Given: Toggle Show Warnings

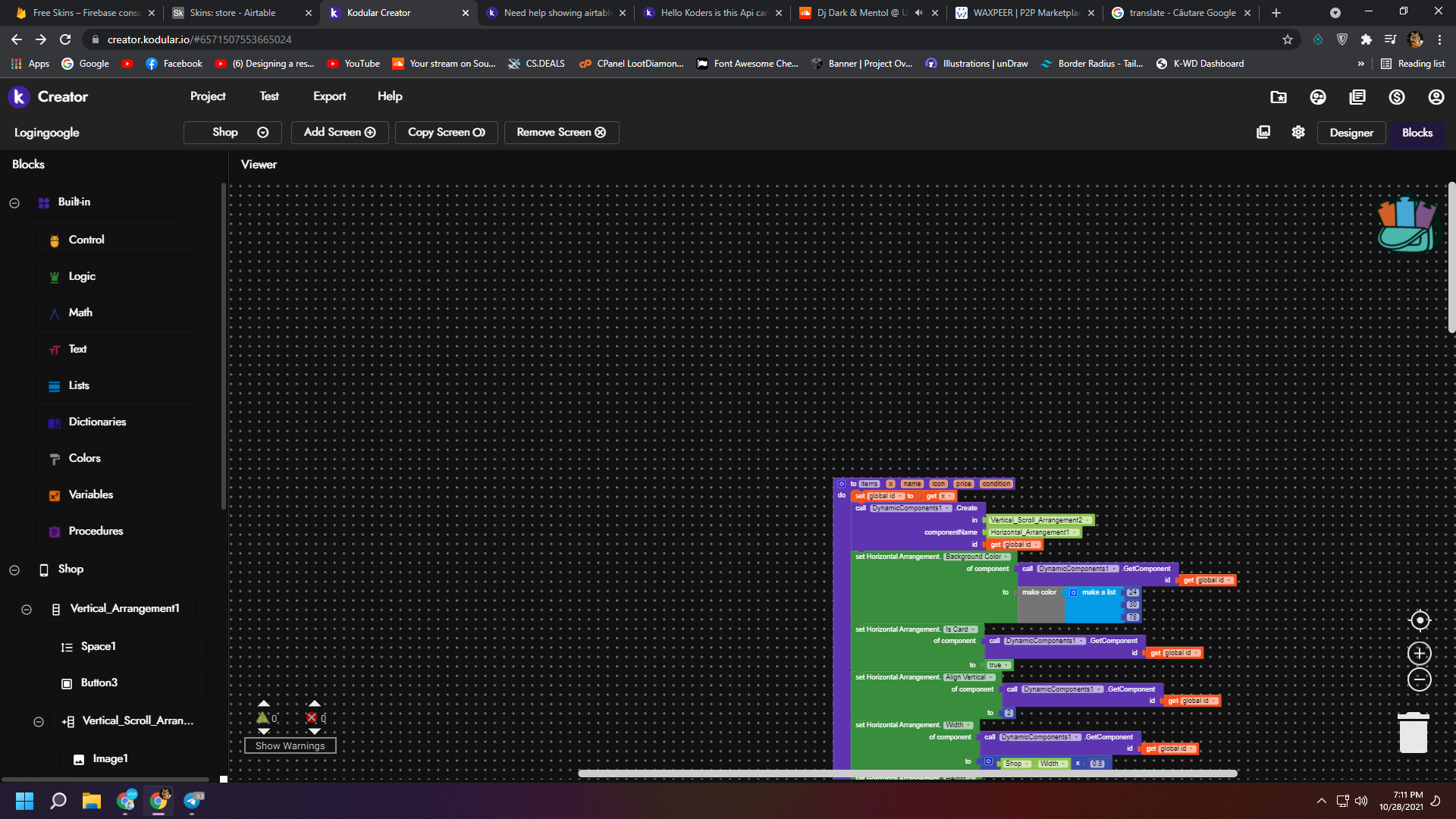Looking at the screenshot, I should [x=290, y=745].
